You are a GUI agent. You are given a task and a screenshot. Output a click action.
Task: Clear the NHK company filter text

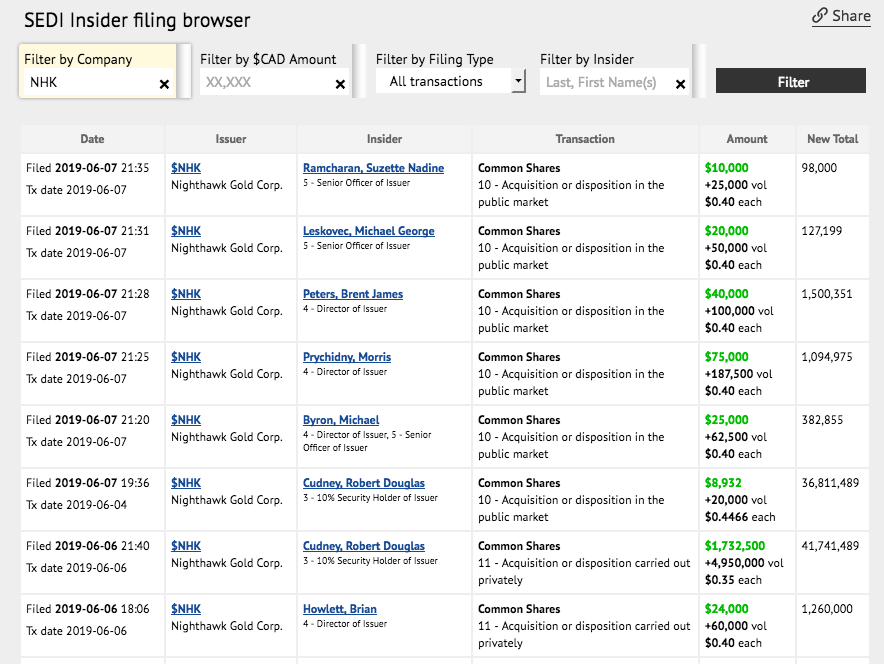(164, 85)
